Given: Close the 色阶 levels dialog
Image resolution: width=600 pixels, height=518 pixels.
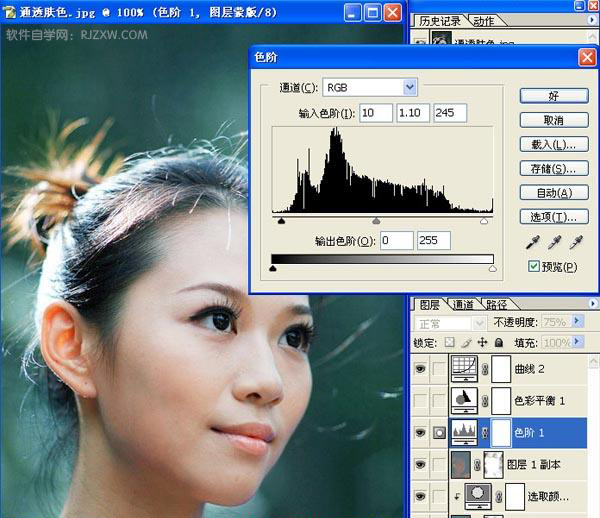Looking at the screenshot, I should click(x=587, y=58).
